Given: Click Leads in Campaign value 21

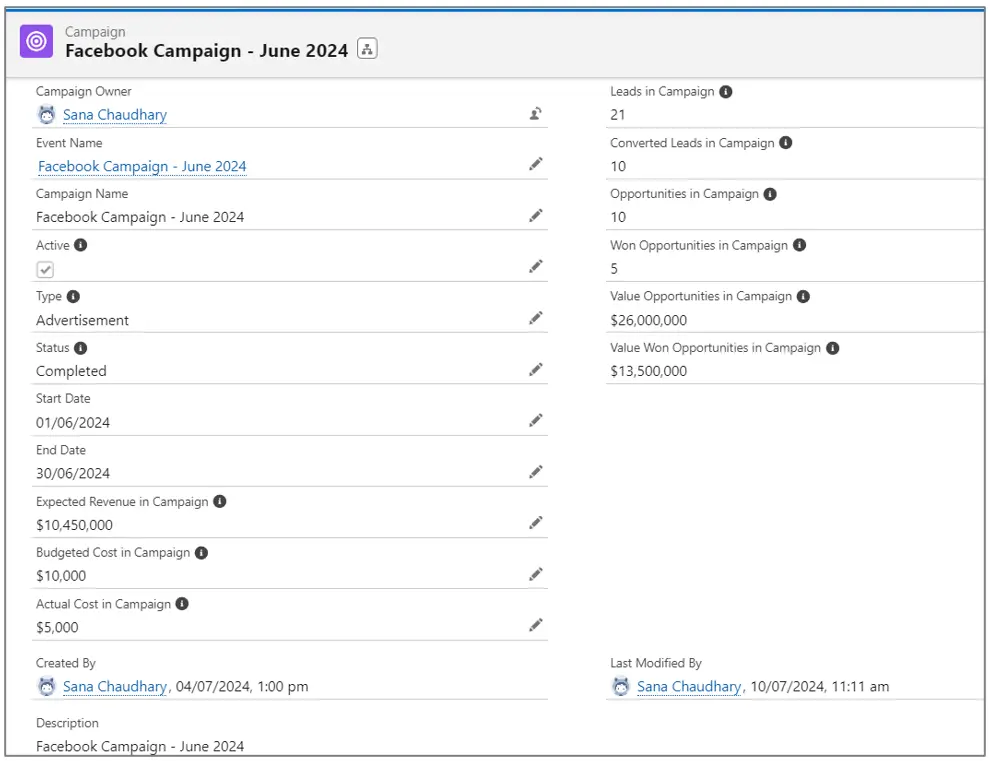Looking at the screenshot, I should (x=617, y=115).
